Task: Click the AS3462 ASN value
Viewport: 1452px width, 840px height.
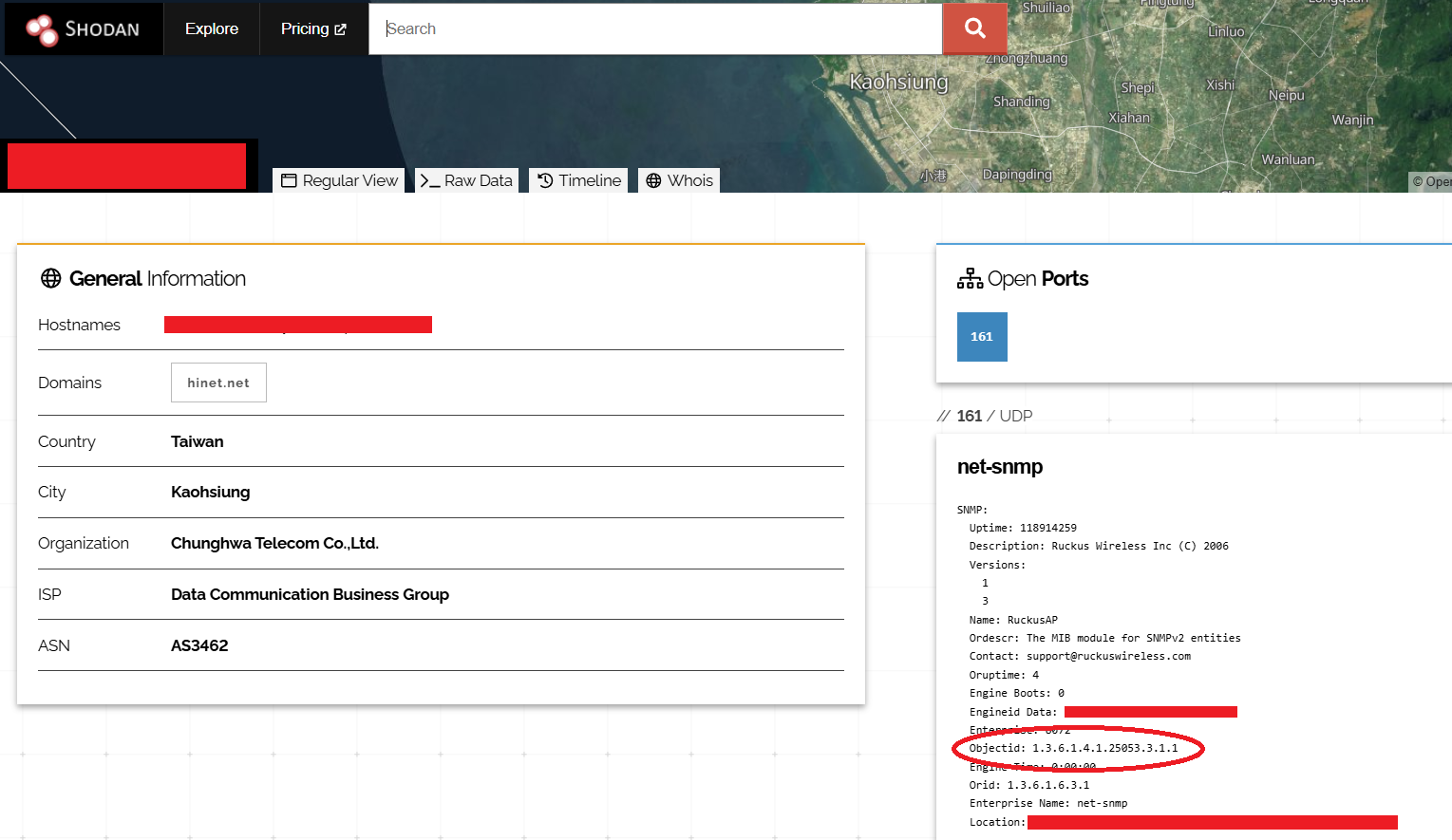Action: point(199,645)
